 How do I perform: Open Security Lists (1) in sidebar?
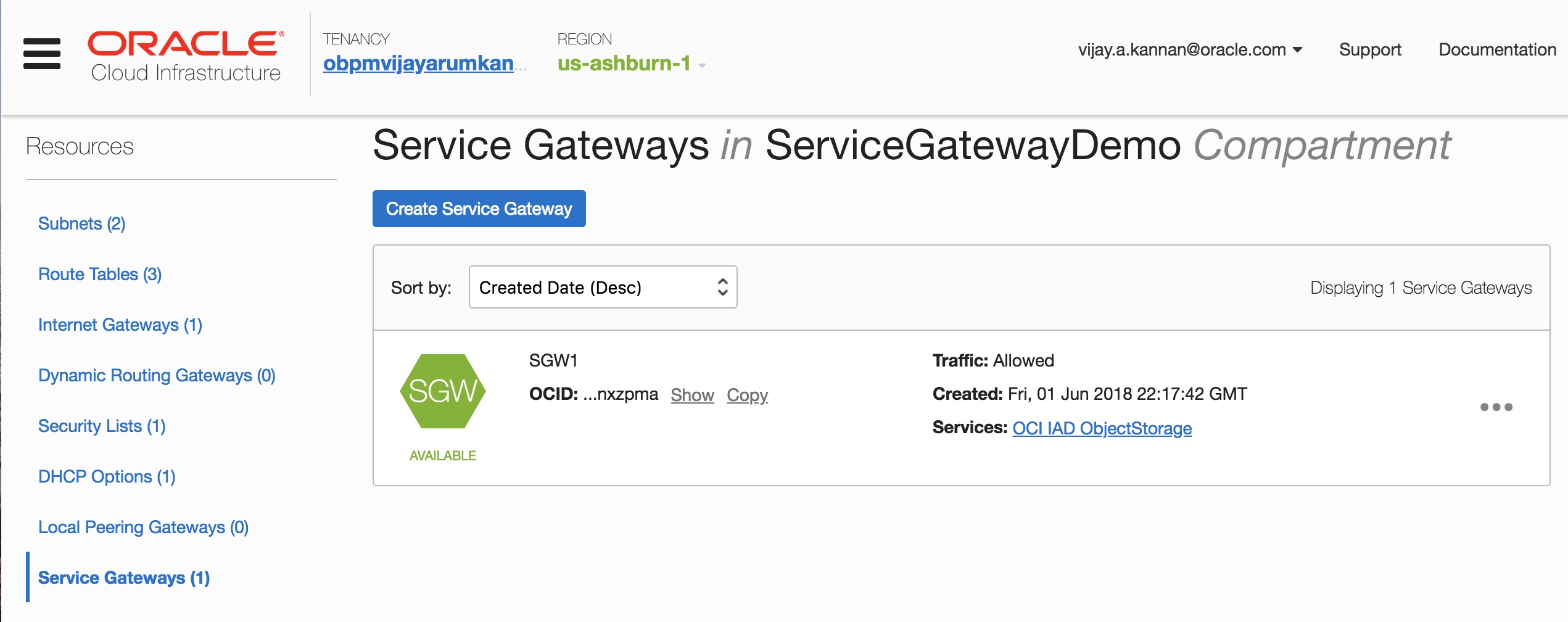pyautogui.click(x=102, y=426)
